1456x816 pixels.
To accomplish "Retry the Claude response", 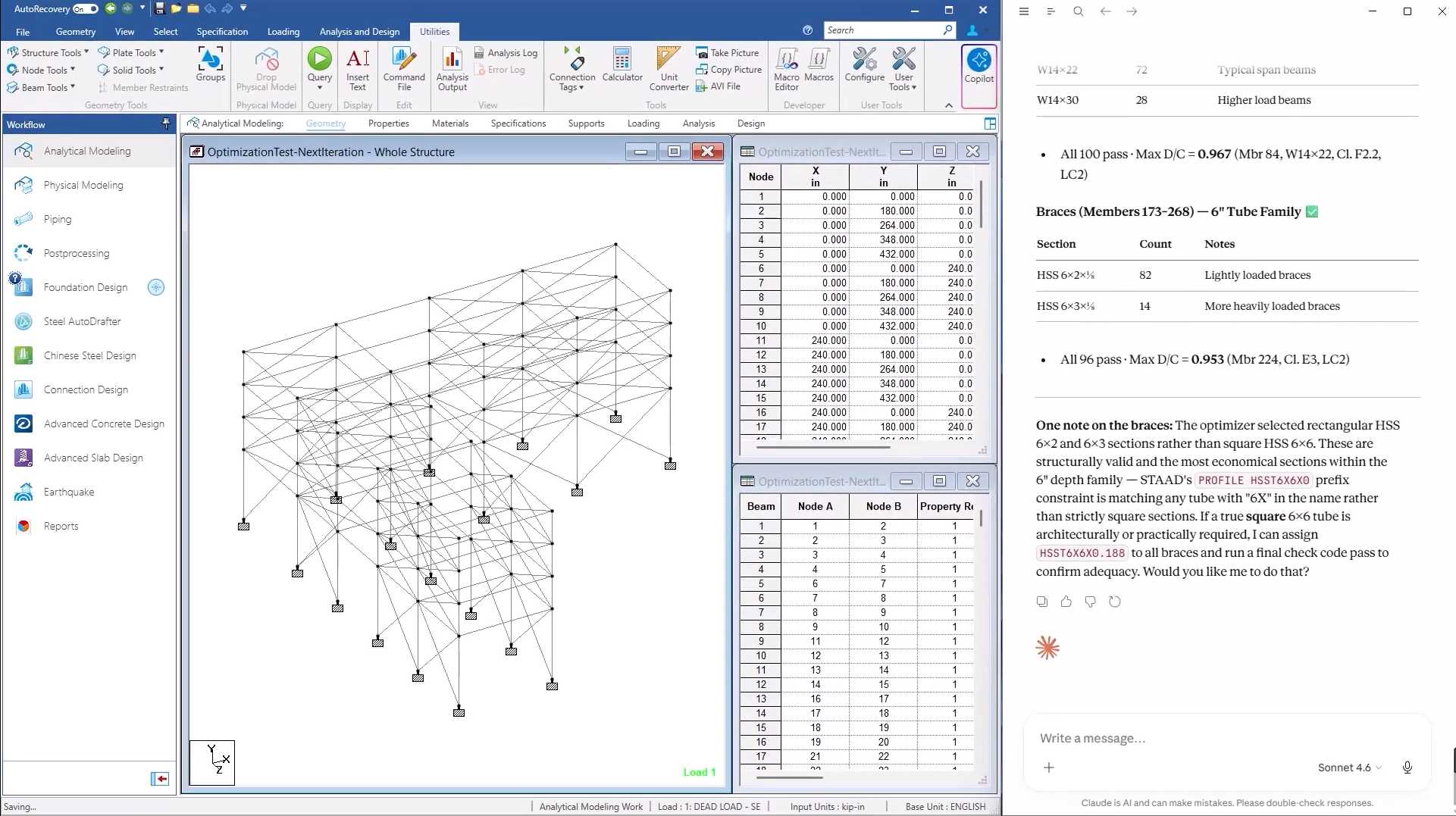I will (x=1115, y=602).
